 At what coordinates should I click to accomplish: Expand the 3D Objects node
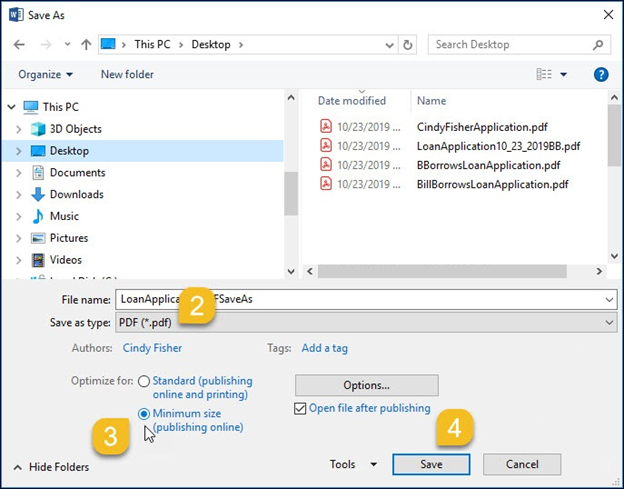18,129
